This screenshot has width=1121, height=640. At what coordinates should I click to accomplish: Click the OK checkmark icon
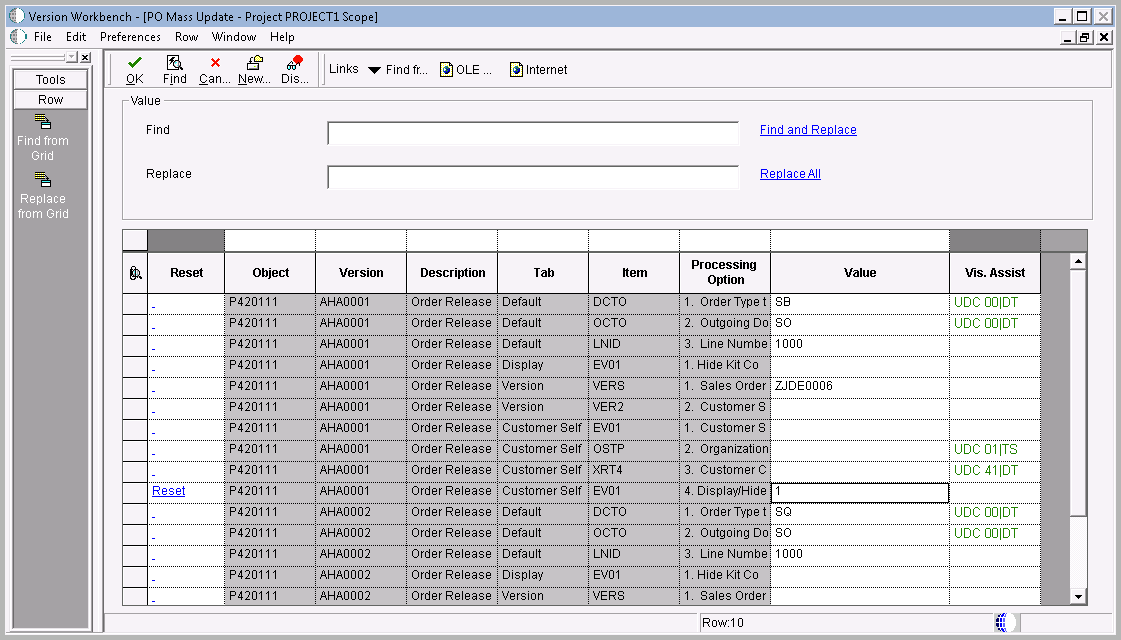coord(133,69)
